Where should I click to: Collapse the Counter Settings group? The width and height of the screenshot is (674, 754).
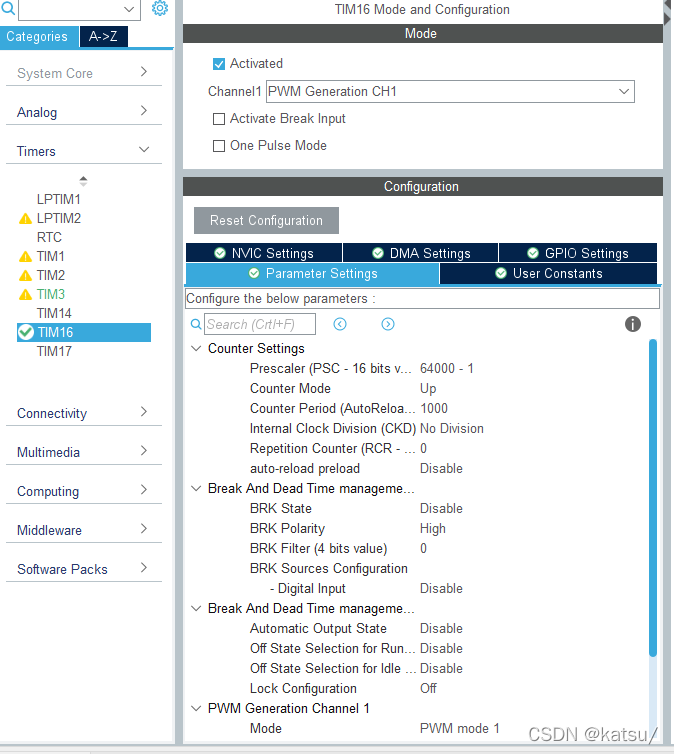(196, 348)
